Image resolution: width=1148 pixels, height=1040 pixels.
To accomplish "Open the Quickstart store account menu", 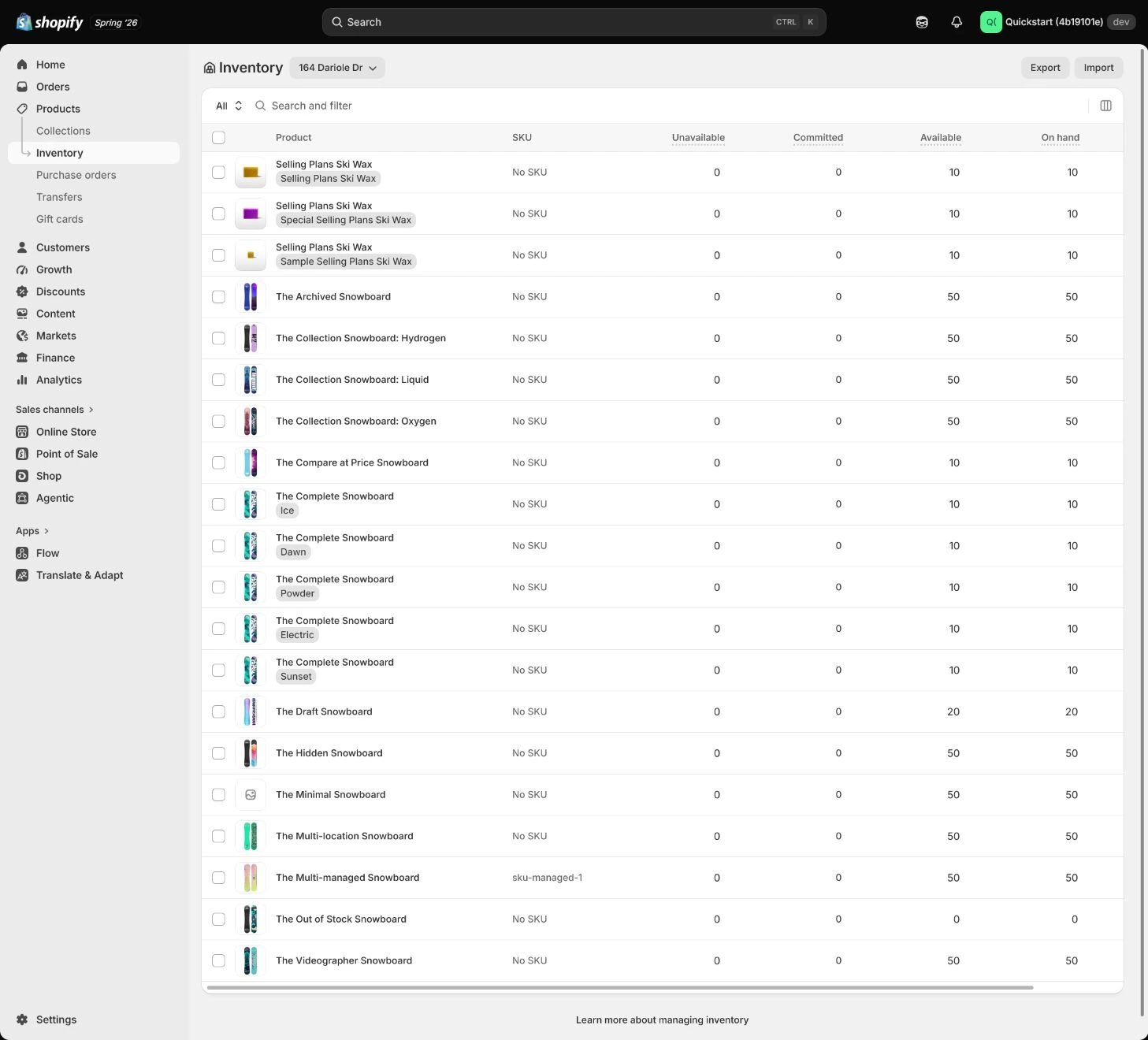I will (x=1057, y=22).
